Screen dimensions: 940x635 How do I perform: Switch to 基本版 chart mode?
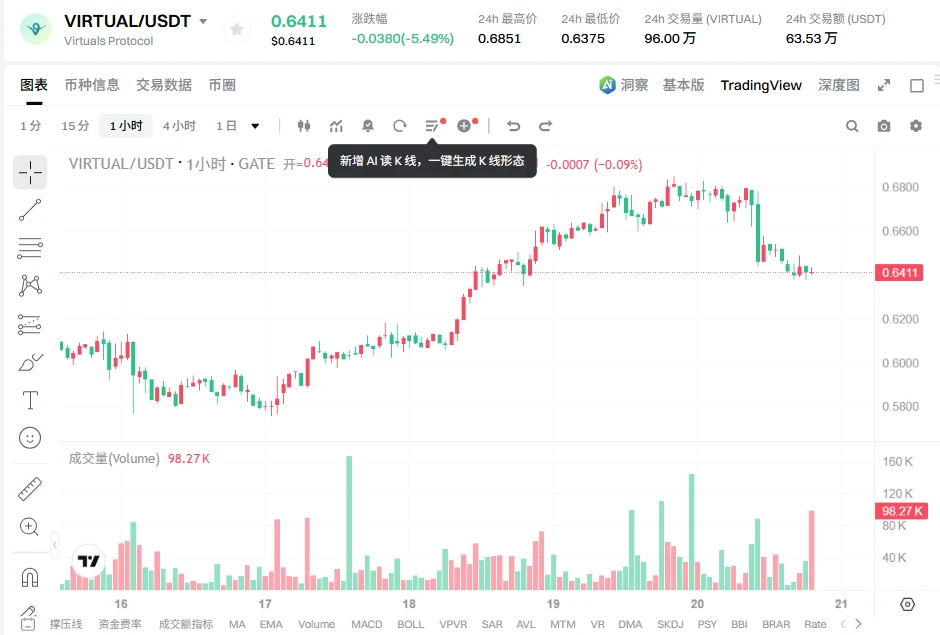[x=683, y=85]
